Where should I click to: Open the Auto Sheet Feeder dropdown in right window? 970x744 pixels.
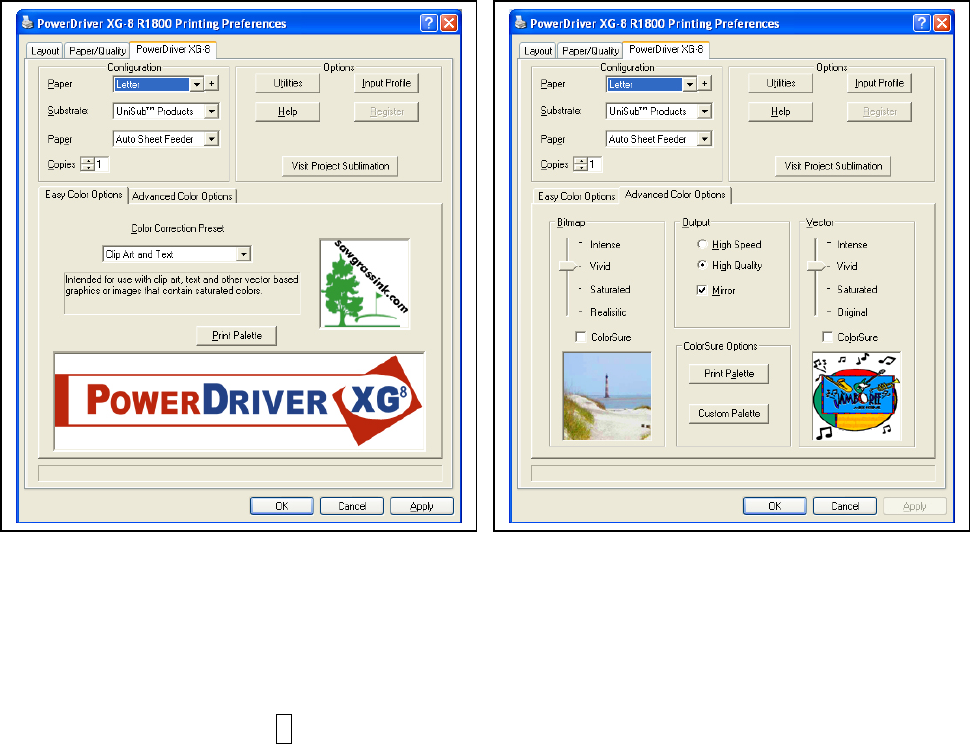point(705,139)
